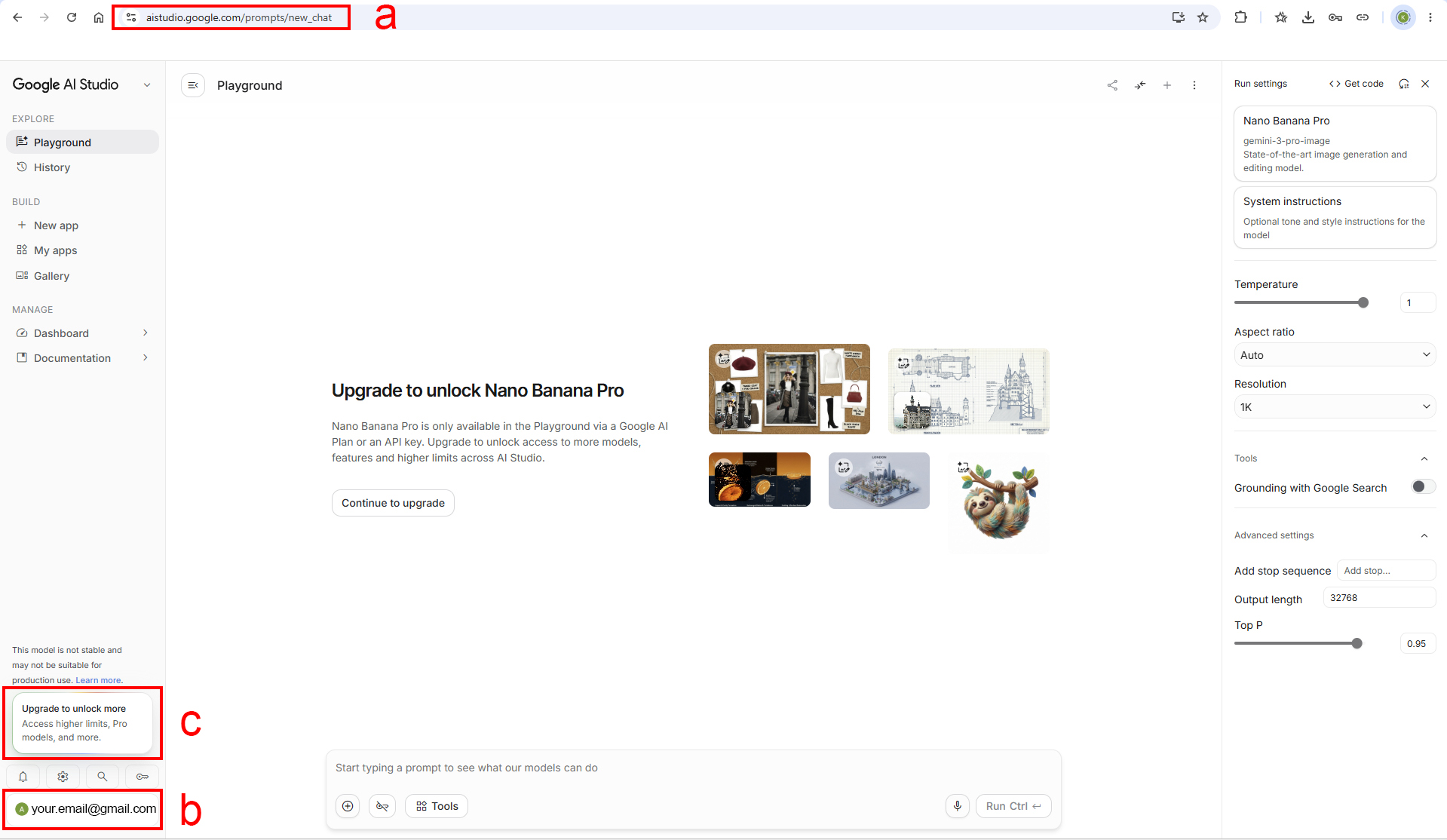Select Playground in the sidebar
Screen dimensions: 1447x840
tap(83, 143)
